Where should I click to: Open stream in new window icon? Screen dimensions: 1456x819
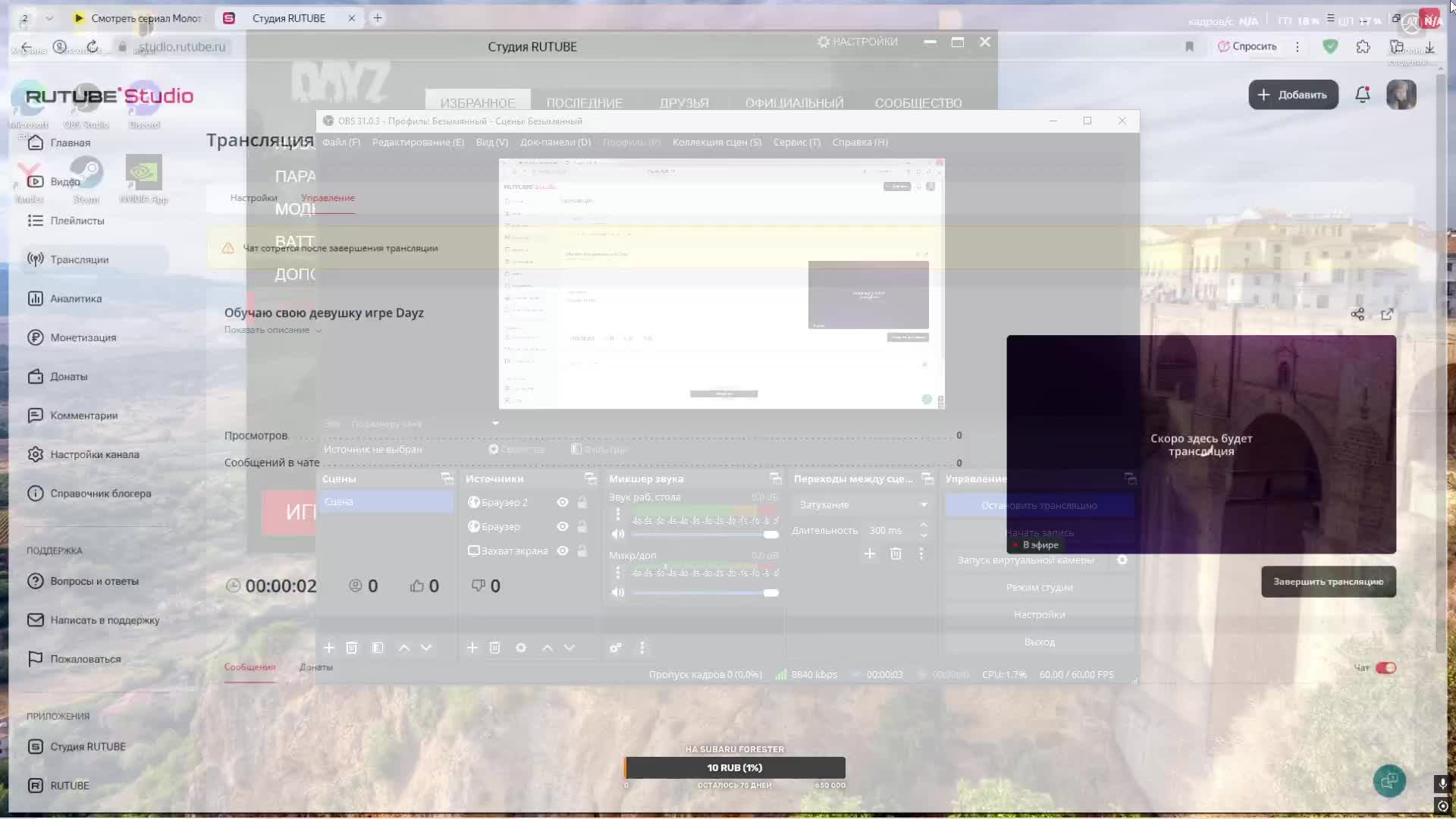click(x=1387, y=314)
